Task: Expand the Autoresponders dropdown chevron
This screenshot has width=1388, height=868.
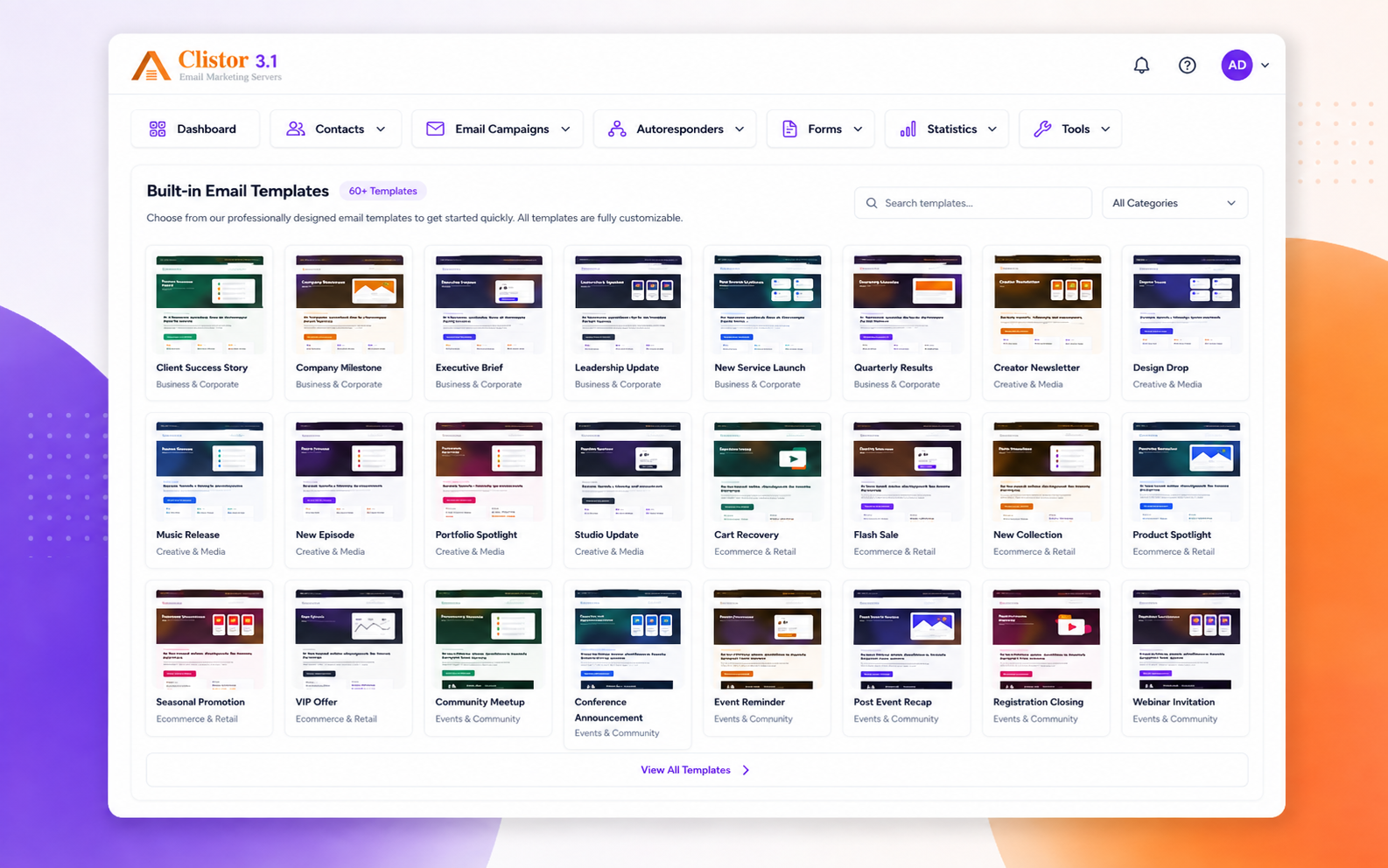Action: 740,129
